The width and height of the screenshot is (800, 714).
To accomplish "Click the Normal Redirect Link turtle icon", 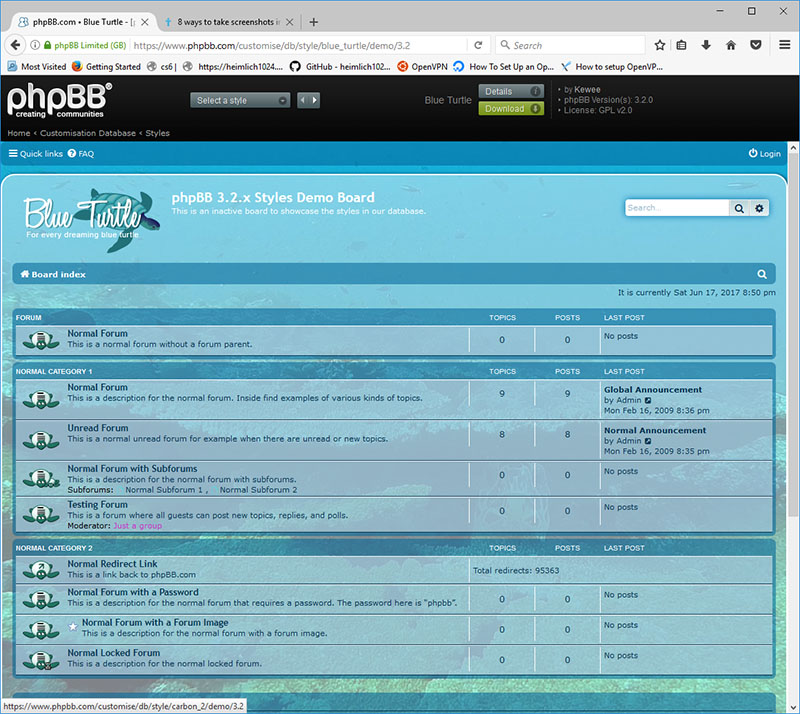I will point(41,570).
